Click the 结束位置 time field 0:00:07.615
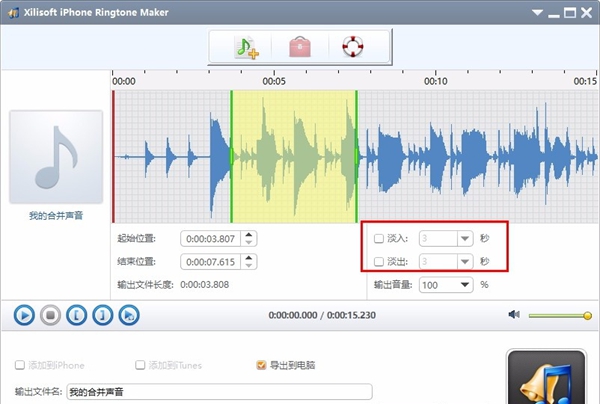600x404 pixels. tap(210, 262)
